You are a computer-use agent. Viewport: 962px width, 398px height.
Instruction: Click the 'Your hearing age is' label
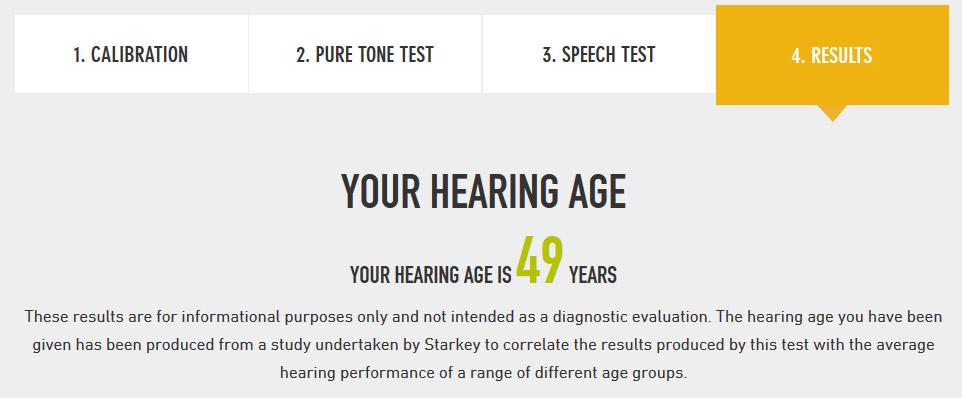[x=431, y=275]
